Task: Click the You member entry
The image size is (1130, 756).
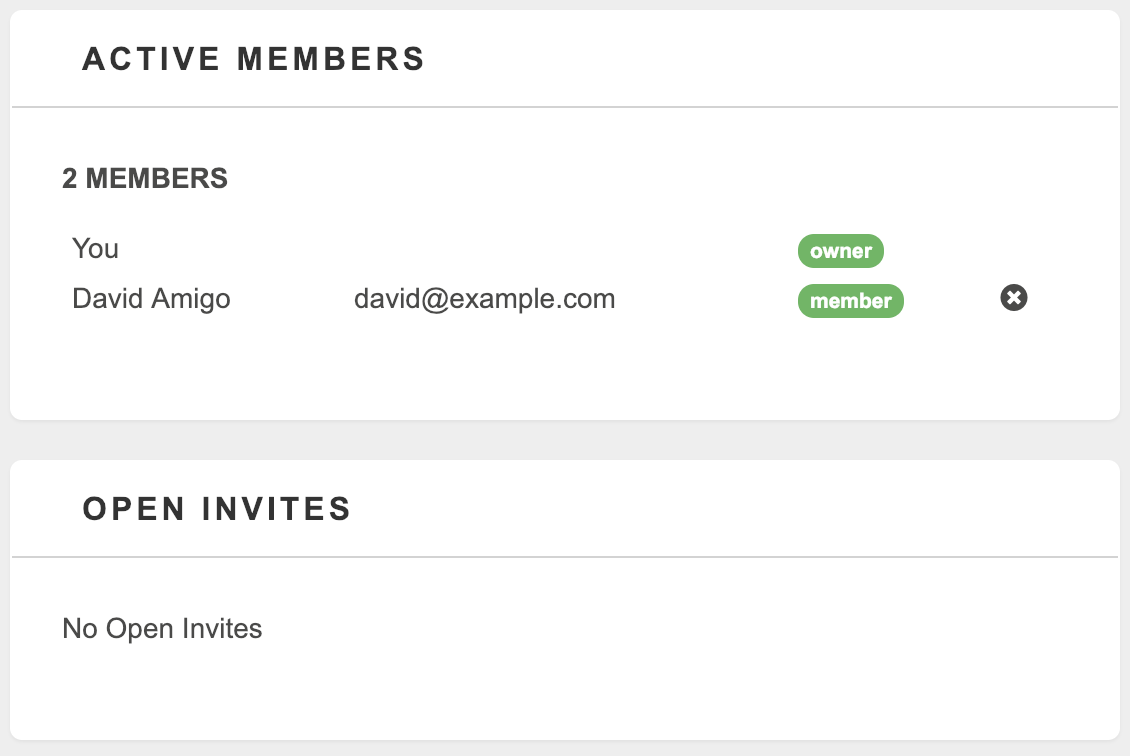Action: tap(95, 249)
